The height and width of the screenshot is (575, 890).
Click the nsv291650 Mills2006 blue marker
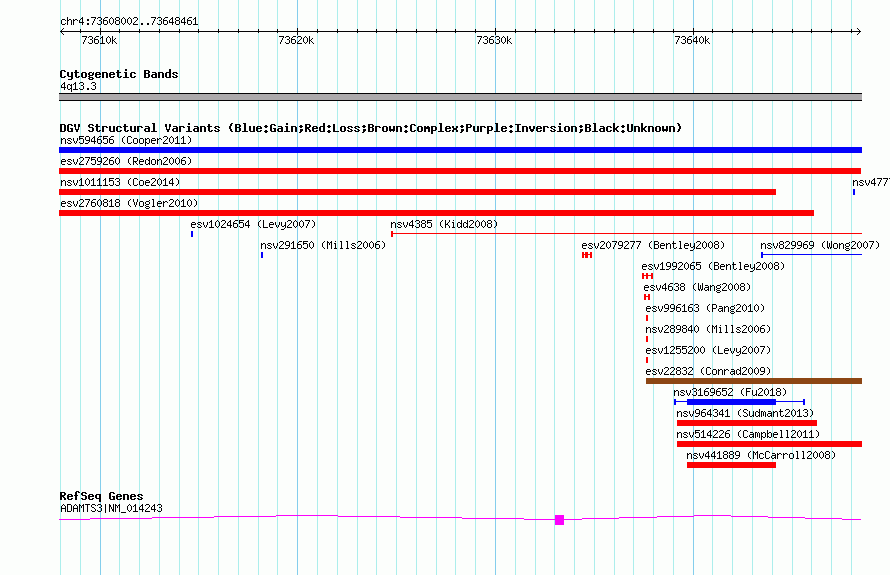coord(262,255)
